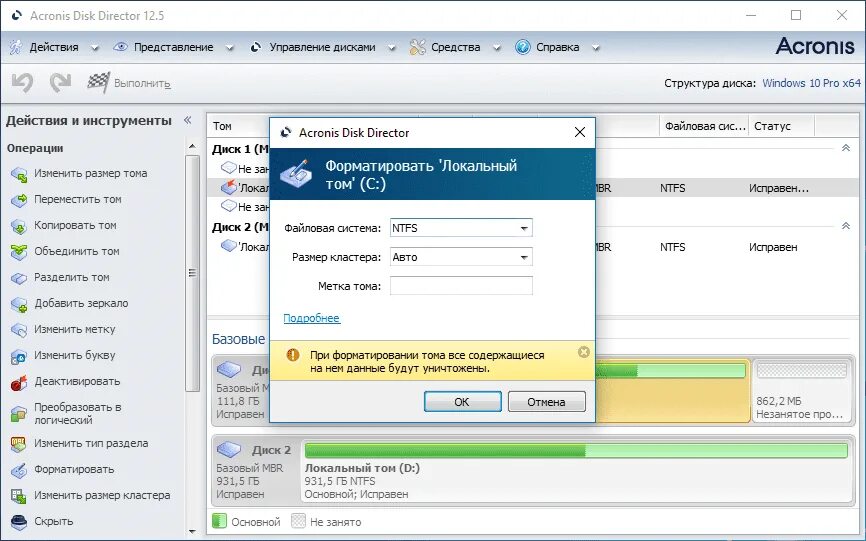Viewport: 866px width, 541px height.
Task: Click the Форматировать operation label
Action: (x=74, y=469)
